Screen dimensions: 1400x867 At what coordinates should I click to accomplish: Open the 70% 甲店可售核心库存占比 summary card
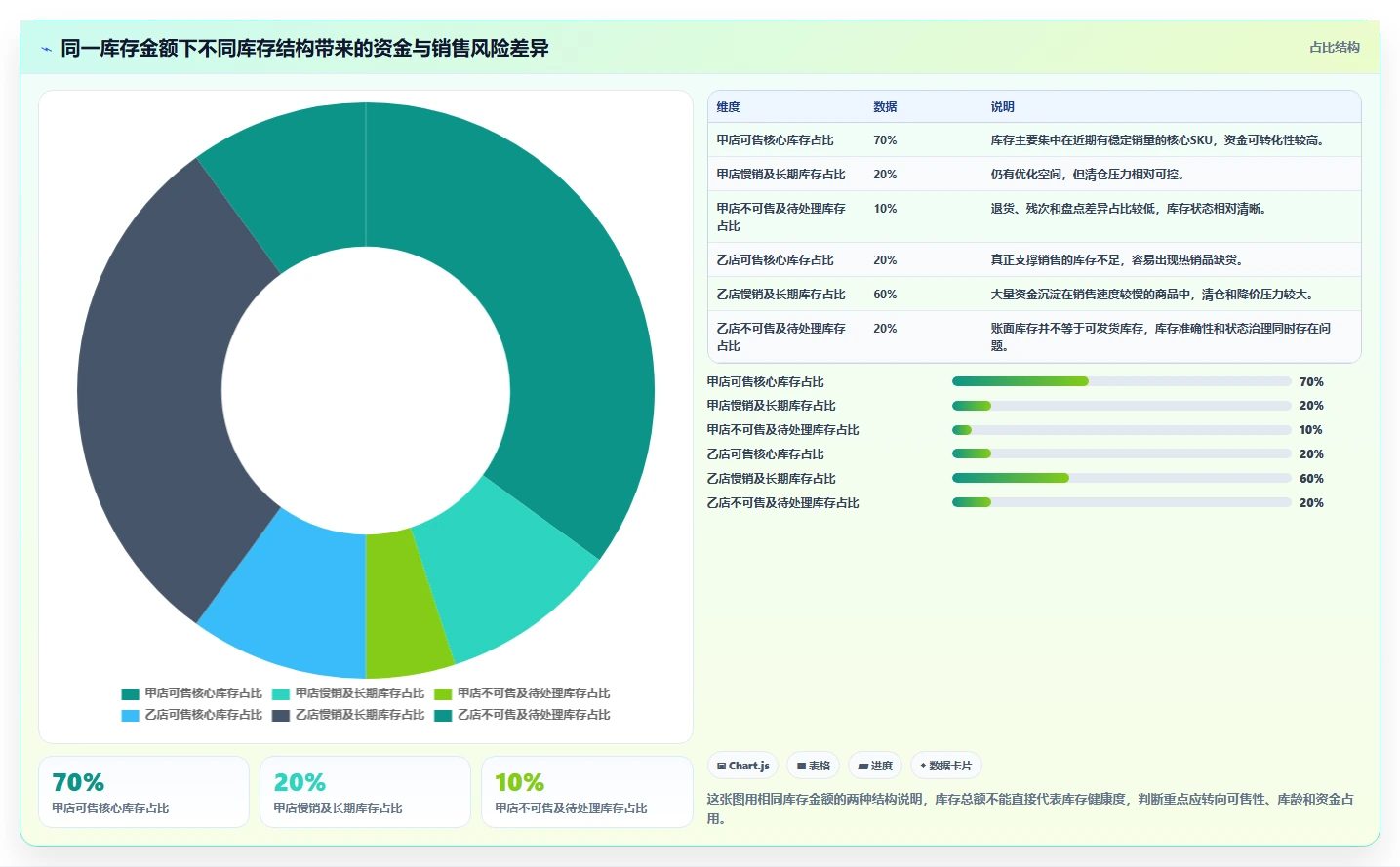[x=143, y=792]
